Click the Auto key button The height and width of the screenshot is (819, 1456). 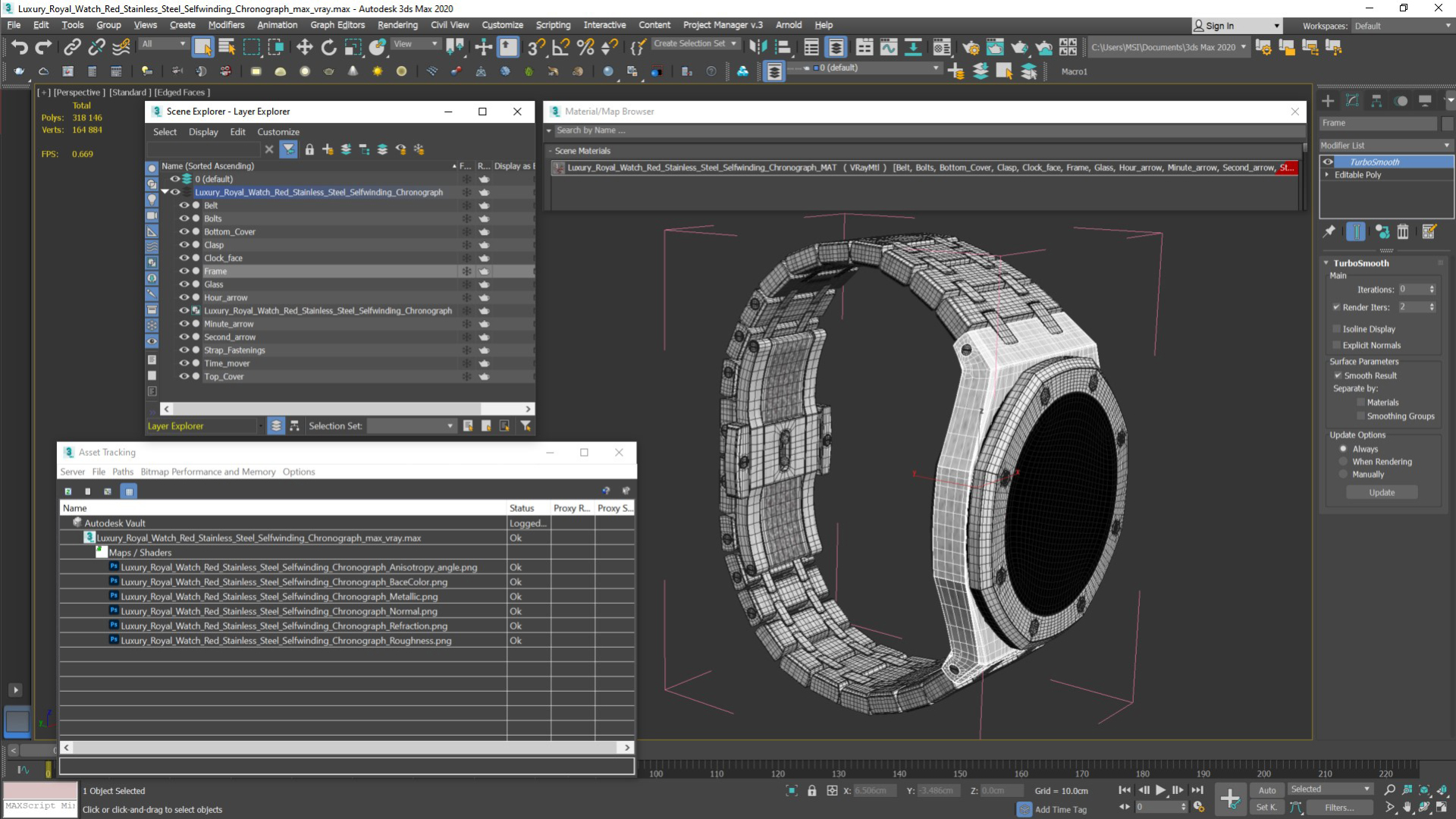tap(1267, 790)
